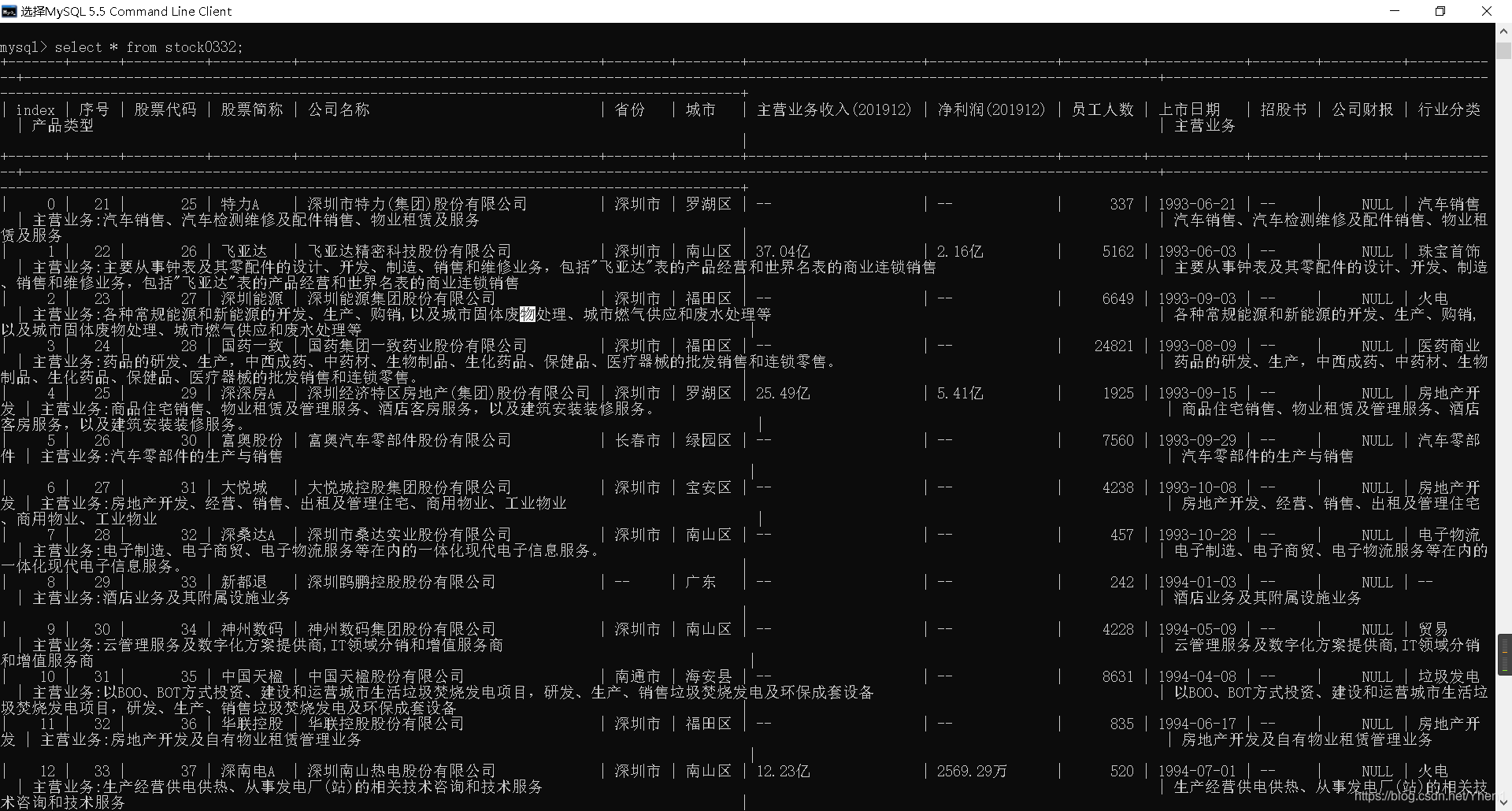Click the listing date '1994-01-03'
This screenshot has height=811, width=1512.
(1197, 582)
